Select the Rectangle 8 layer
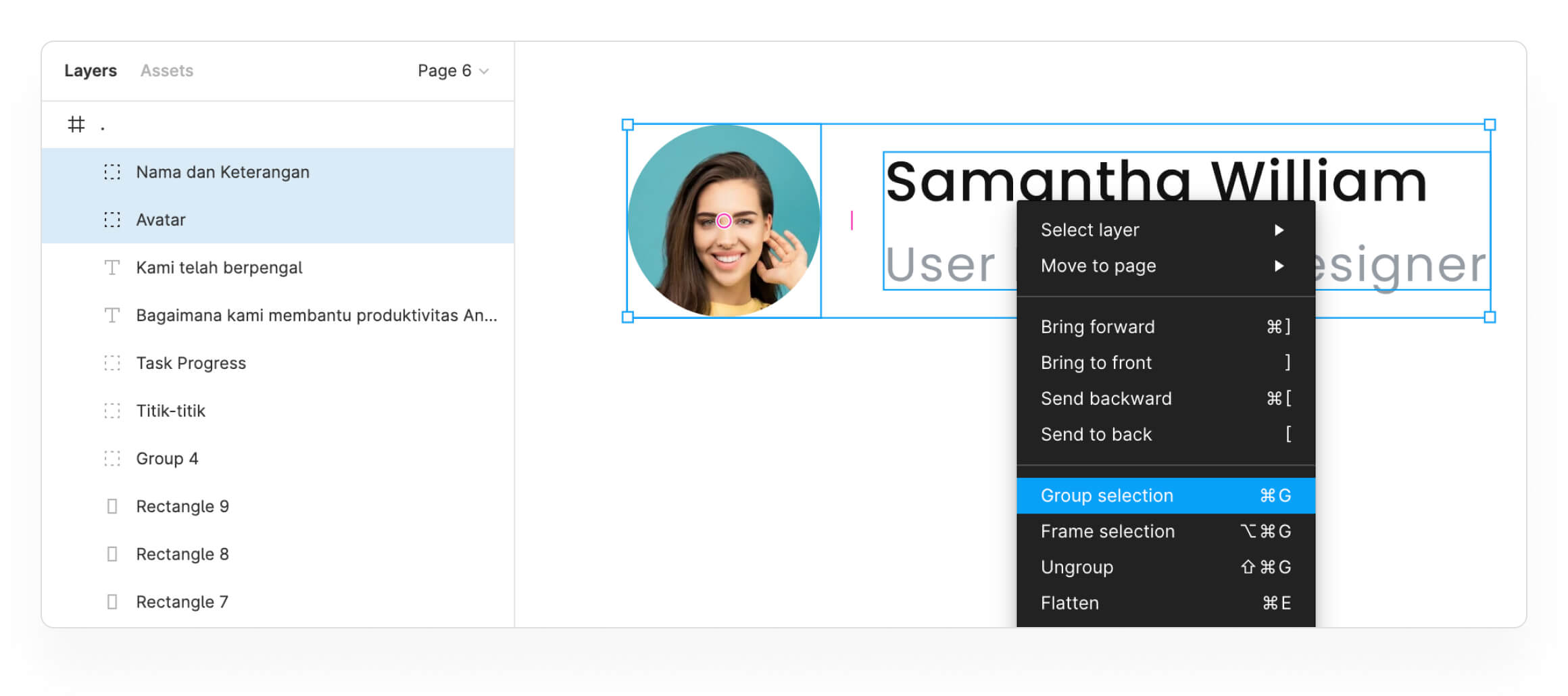Viewport: 1568px width, 696px height. point(182,554)
